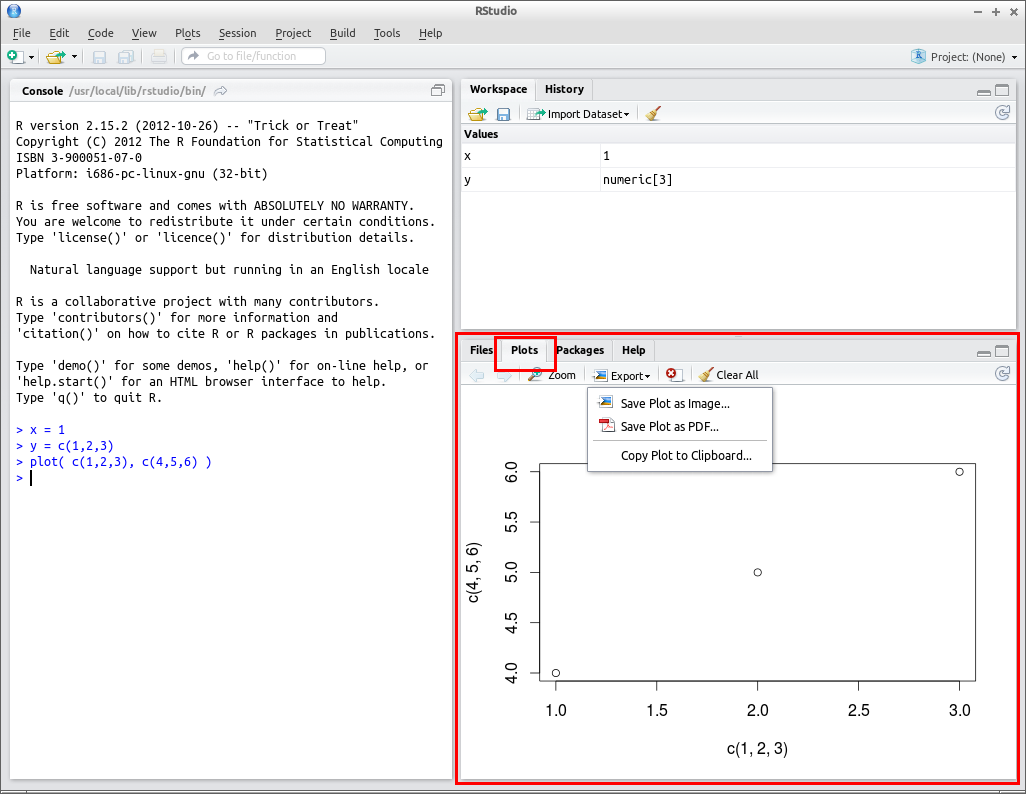Click the previous plot arrow icon
The width and height of the screenshot is (1026, 794).
477,375
